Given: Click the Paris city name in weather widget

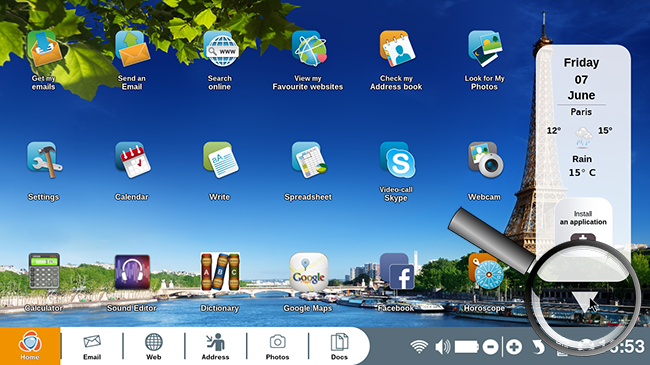Looking at the screenshot, I should click(x=581, y=112).
